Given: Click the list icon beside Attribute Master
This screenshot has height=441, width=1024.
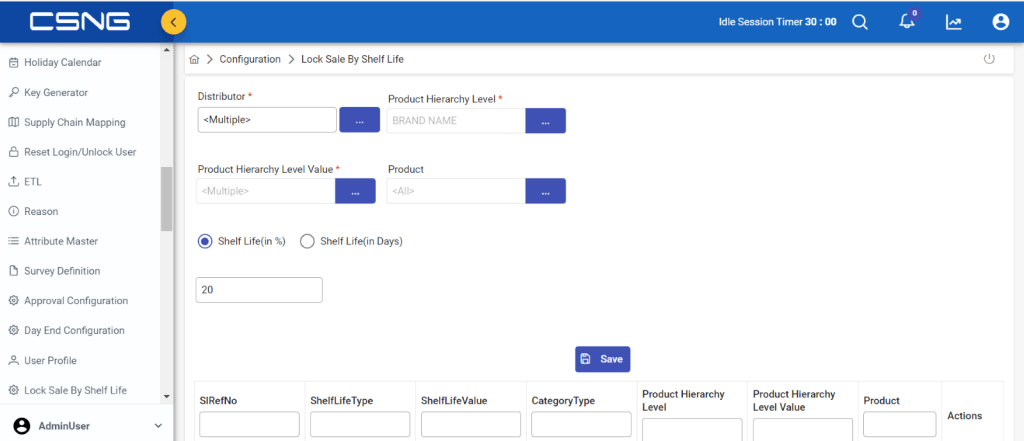Looking at the screenshot, I should [13, 241].
